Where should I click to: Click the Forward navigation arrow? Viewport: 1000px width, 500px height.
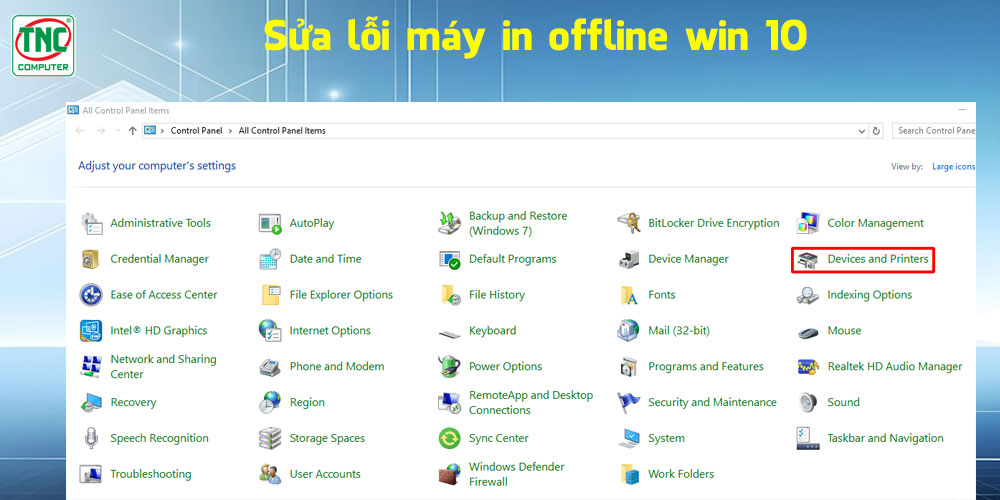tap(101, 131)
